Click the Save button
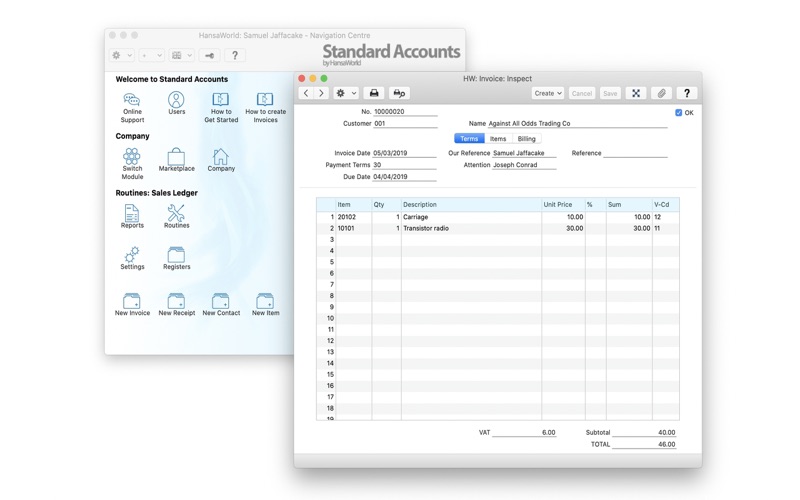Screen dimensions: 800x500 [x=610, y=93]
